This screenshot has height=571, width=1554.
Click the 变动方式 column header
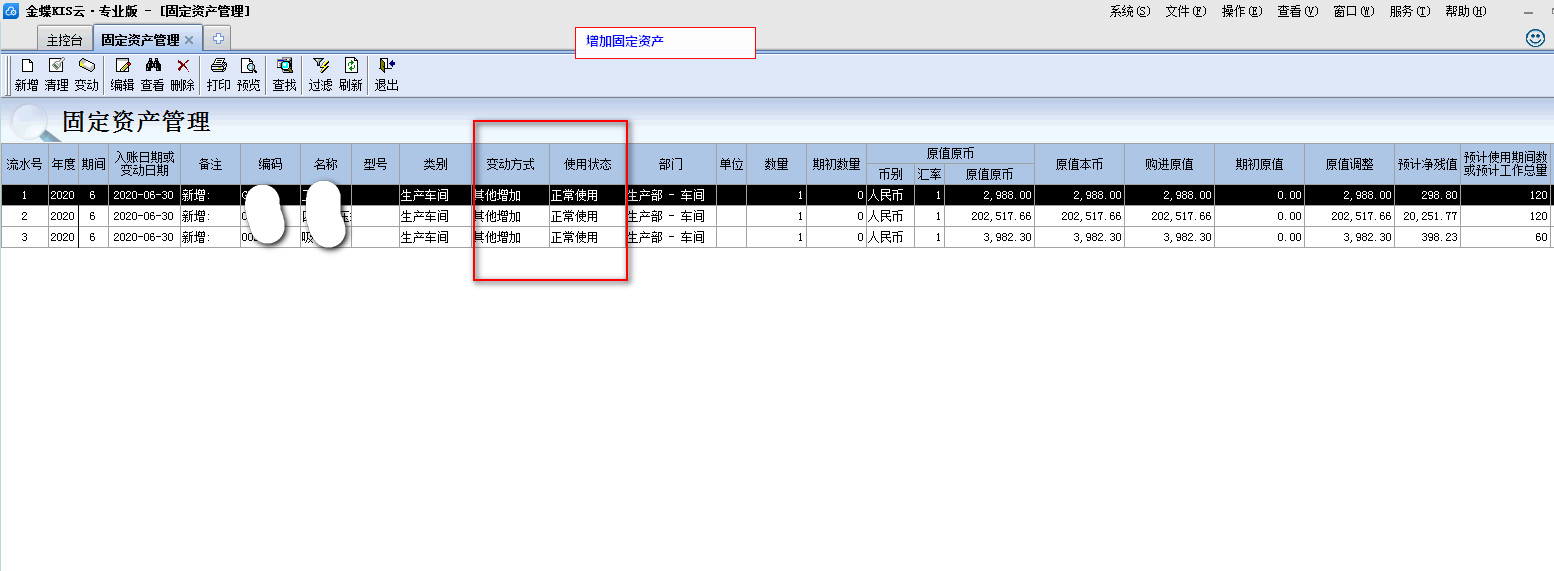click(511, 164)
